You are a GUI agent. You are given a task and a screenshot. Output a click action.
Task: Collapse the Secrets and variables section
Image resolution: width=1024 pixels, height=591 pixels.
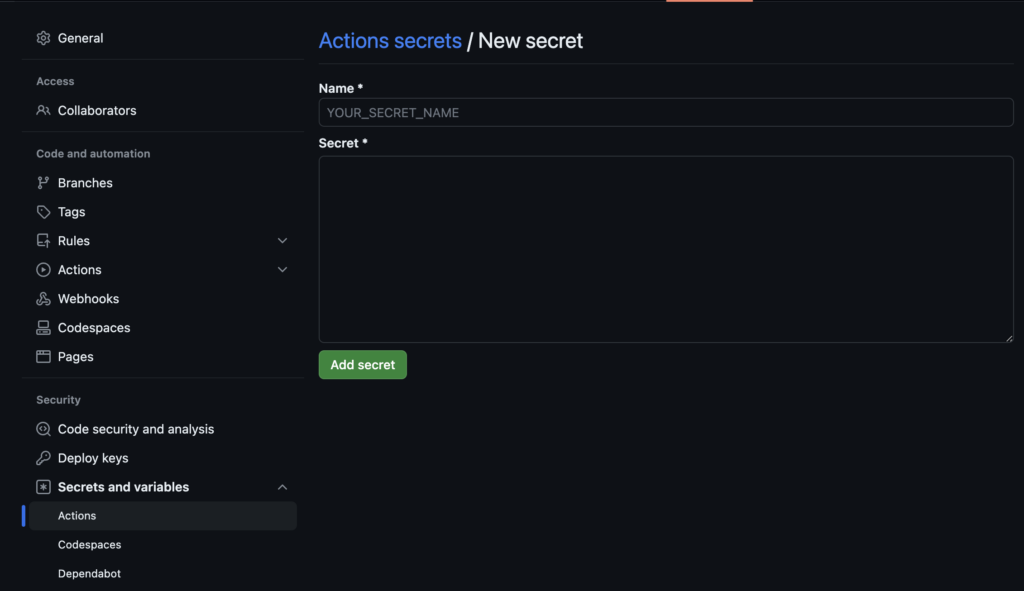[x=282, y=487]
